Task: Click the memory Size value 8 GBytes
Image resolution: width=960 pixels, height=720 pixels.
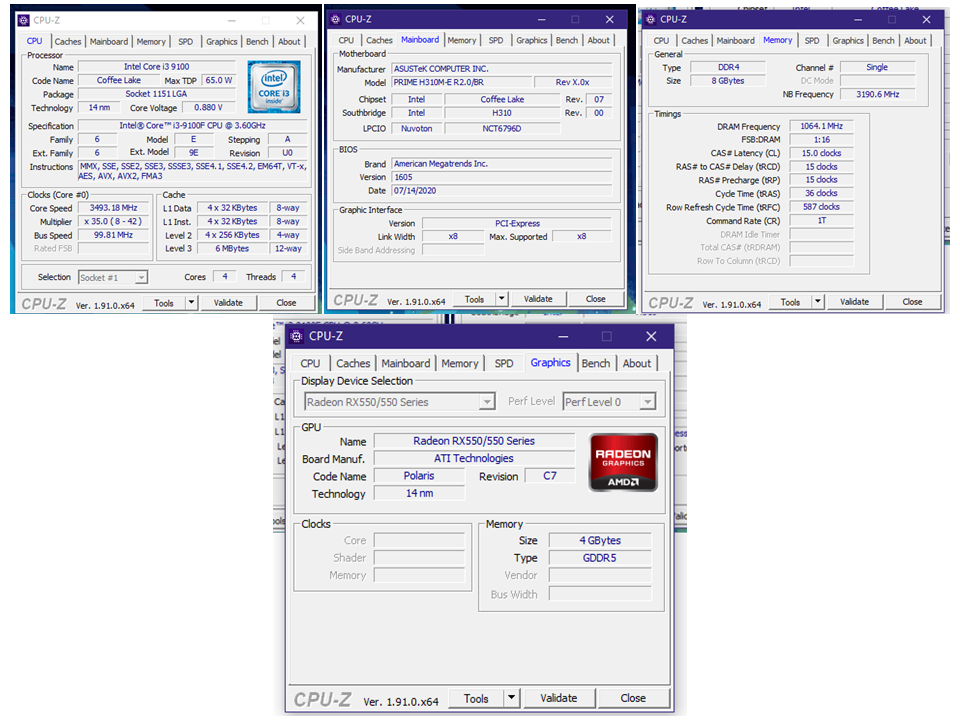Action: (728, 81)
